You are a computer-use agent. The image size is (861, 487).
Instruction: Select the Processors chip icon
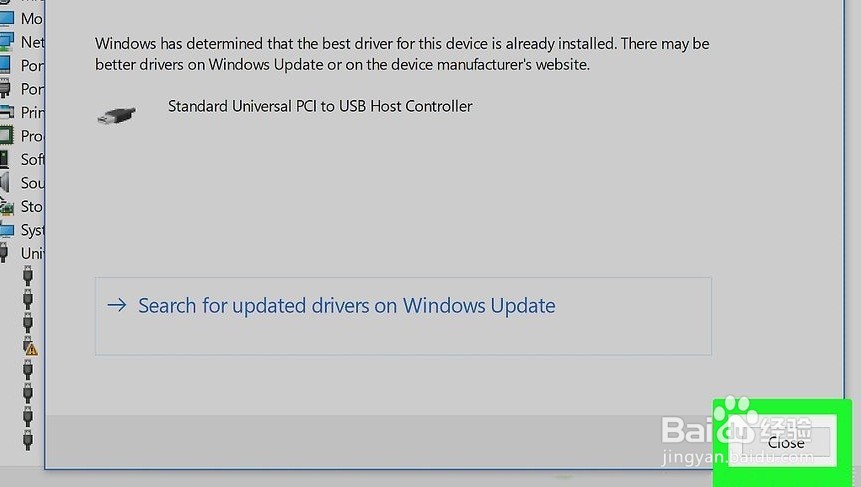pos(8,136)
